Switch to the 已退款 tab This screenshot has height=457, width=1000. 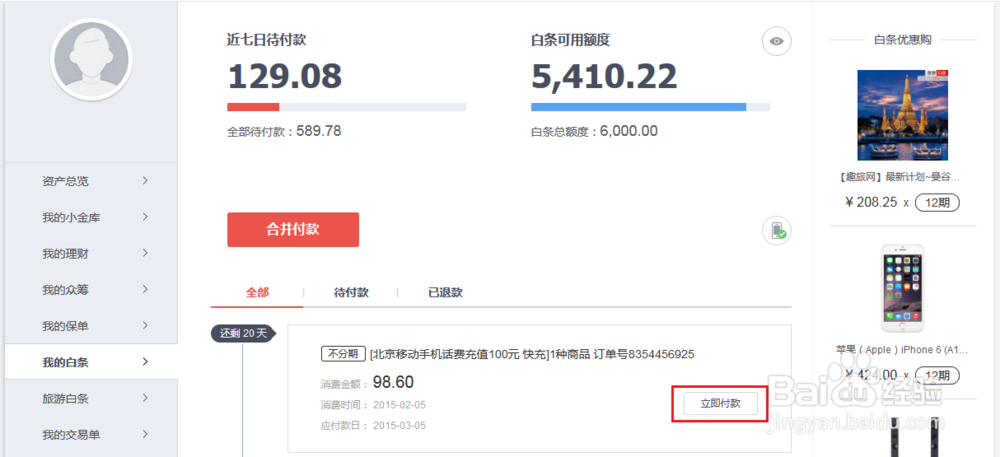coord(445,293)
